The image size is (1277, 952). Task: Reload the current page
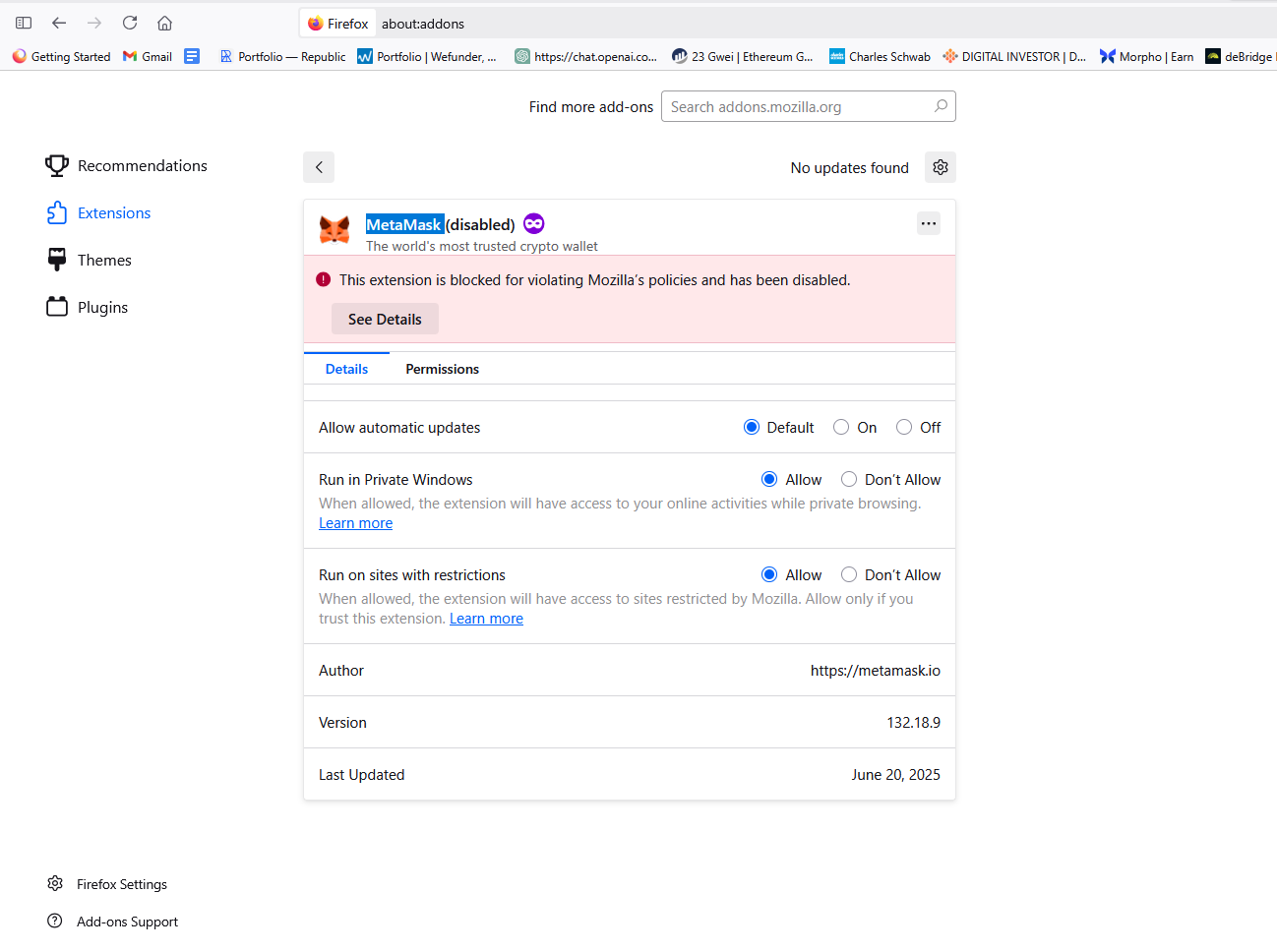[130, 23]
